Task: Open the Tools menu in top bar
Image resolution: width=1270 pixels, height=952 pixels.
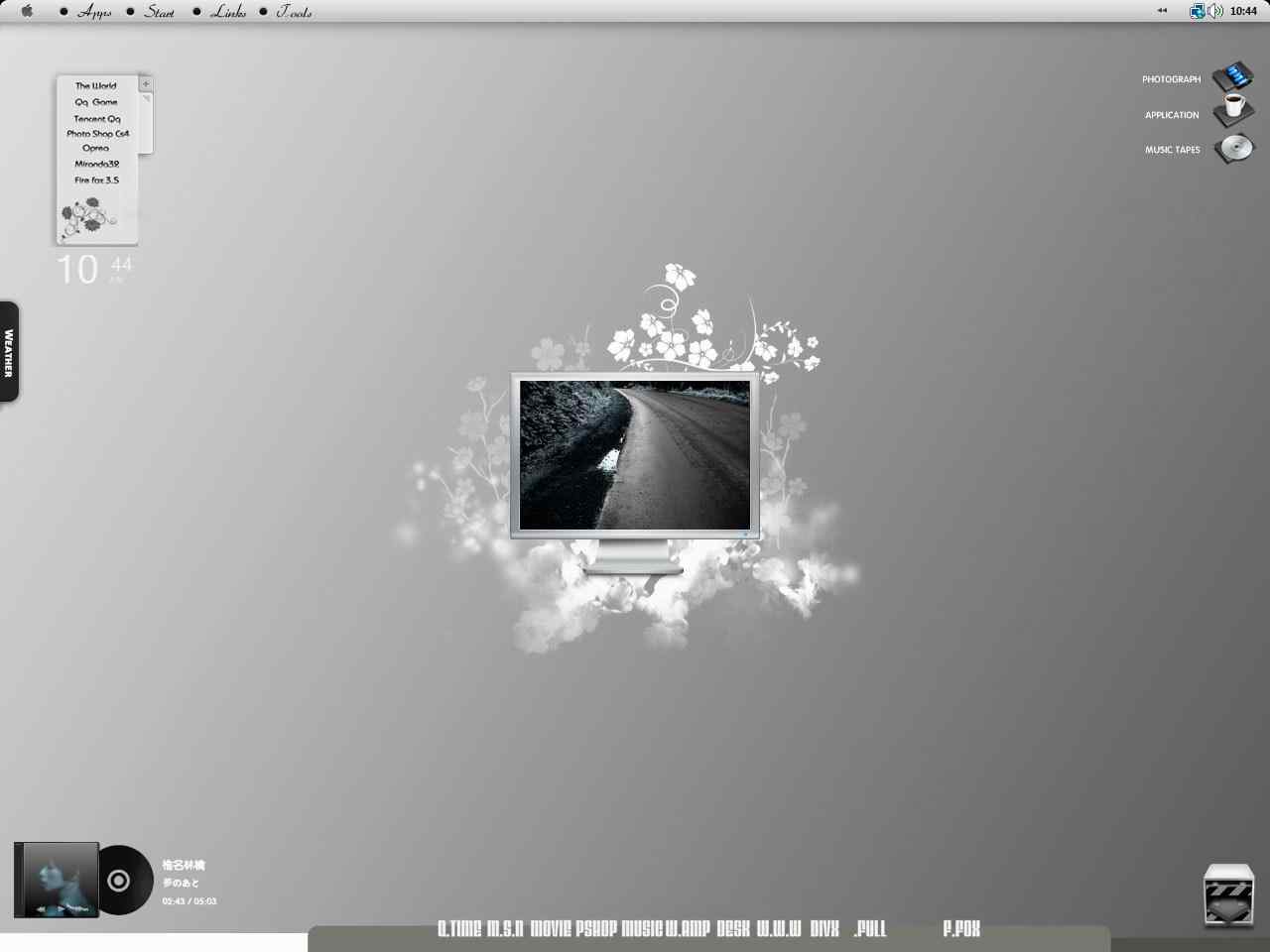Action: click(x=294, y=12)
